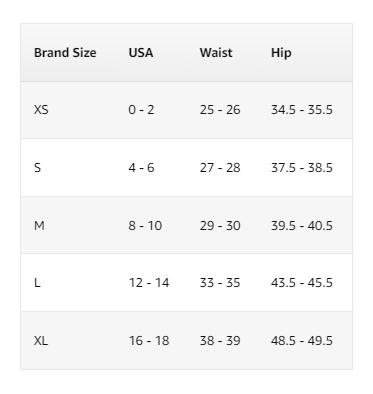
Task: Click hip value 43.5 - 45.5
Action: (x=302, y=283)
